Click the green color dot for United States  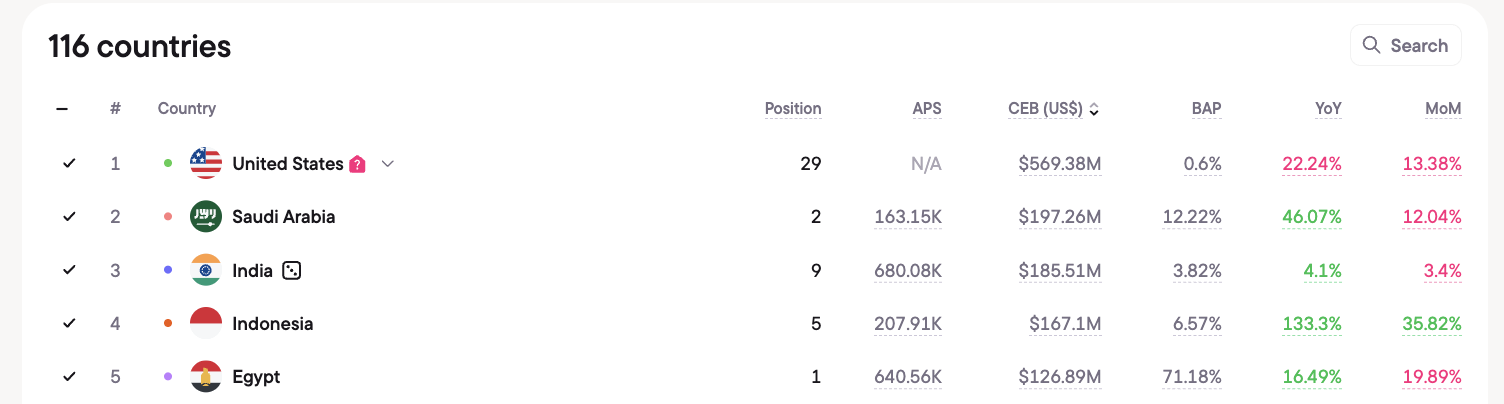click(168, 163)
